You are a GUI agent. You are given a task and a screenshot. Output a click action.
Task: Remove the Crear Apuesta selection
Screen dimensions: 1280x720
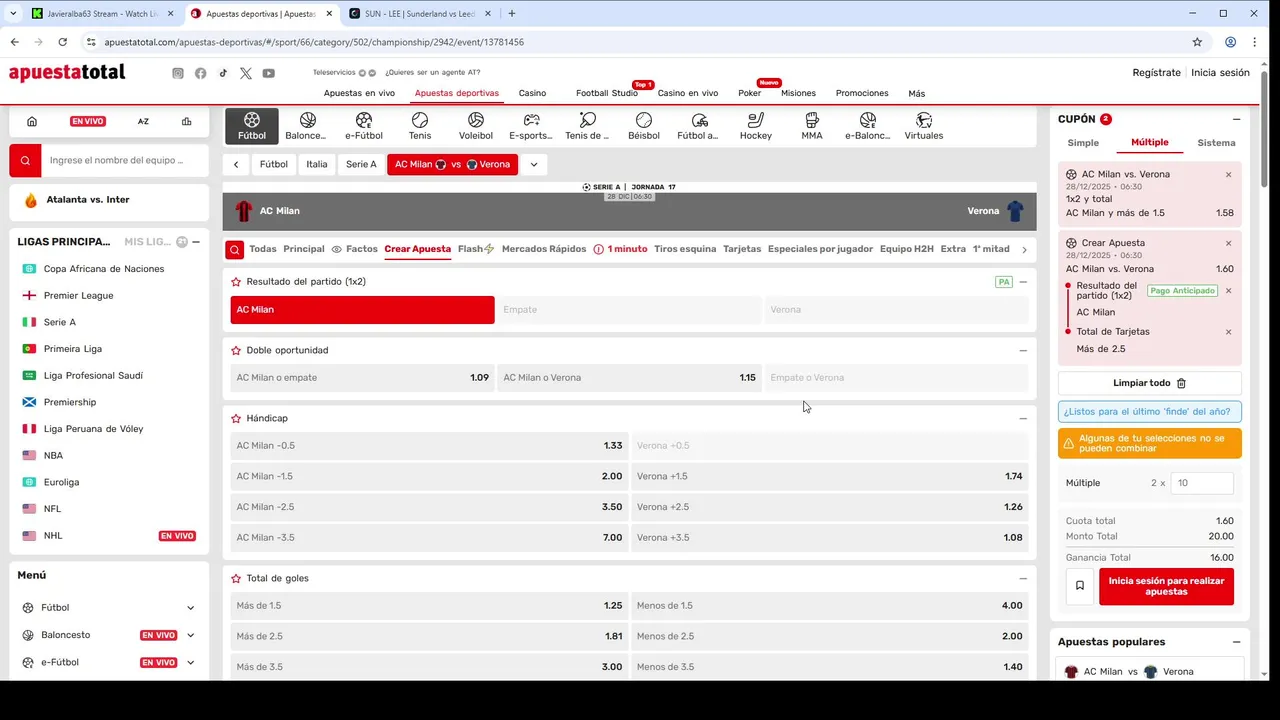click(1229, 243)
